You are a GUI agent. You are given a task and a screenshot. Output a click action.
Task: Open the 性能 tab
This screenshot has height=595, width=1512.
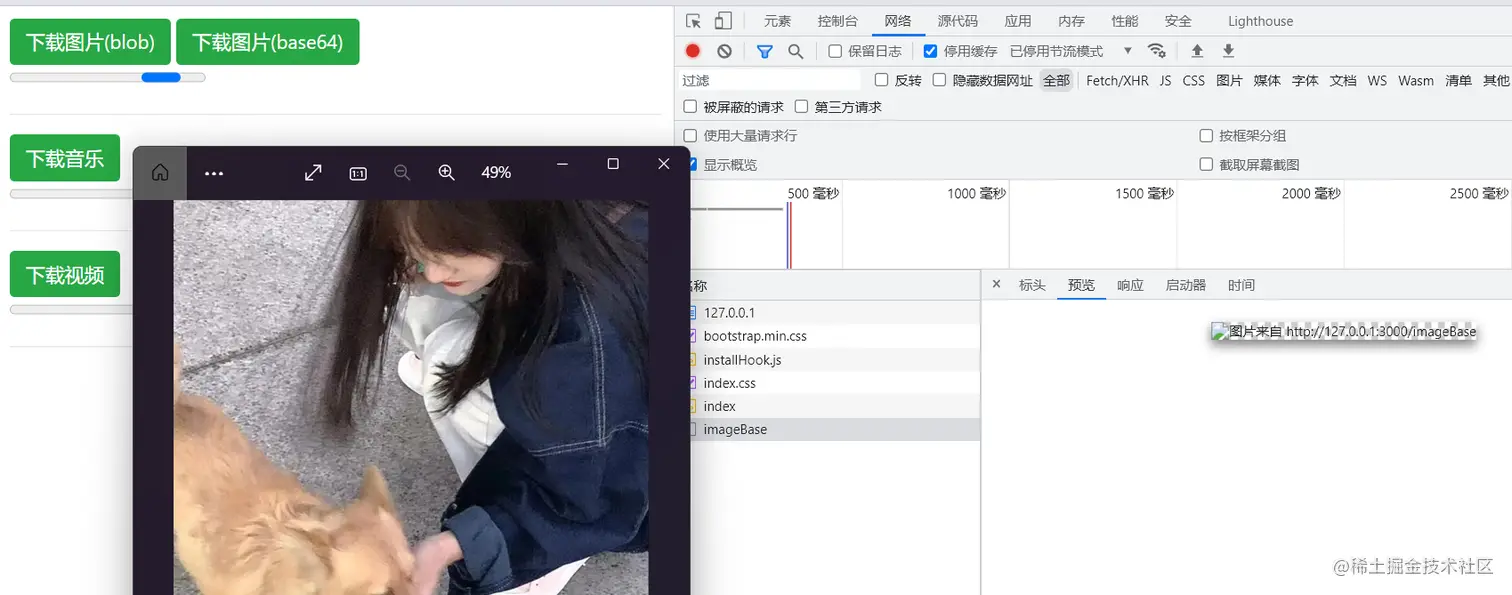tap(1125, 21)
